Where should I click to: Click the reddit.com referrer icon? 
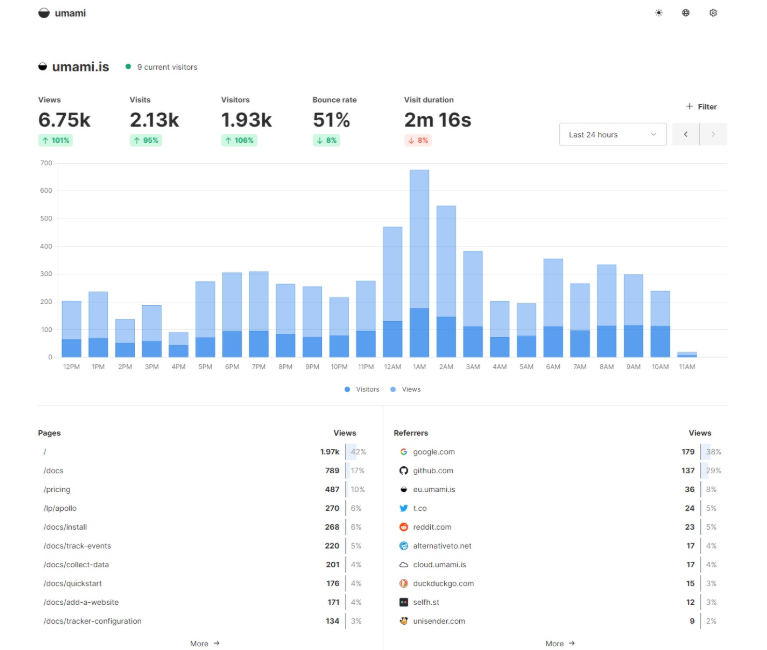click(404, 527)
